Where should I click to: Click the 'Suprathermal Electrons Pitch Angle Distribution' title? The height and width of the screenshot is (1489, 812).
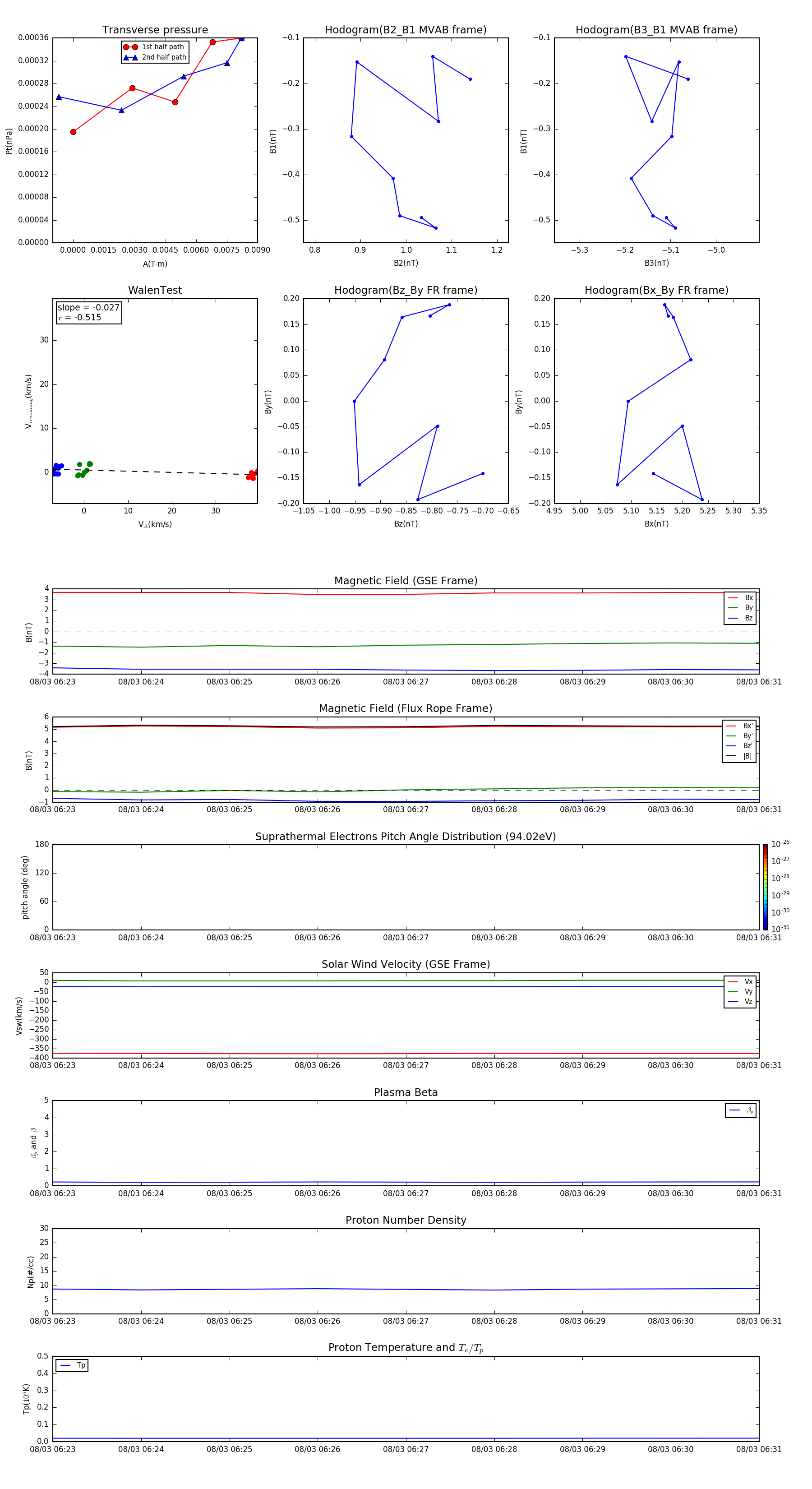tap(406, 837)
